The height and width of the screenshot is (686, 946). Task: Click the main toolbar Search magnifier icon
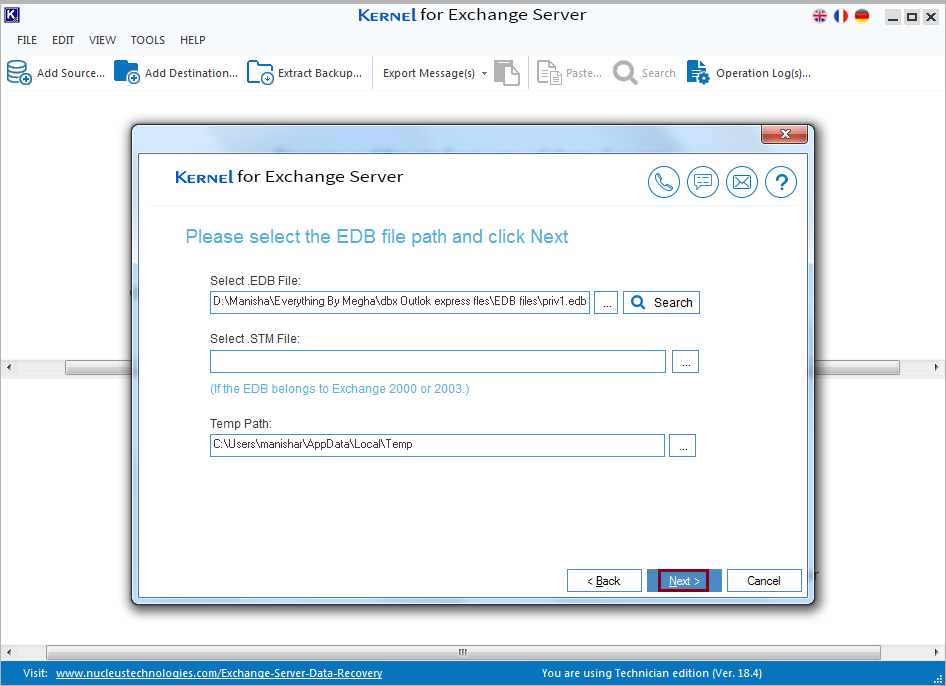click(625, 73)
